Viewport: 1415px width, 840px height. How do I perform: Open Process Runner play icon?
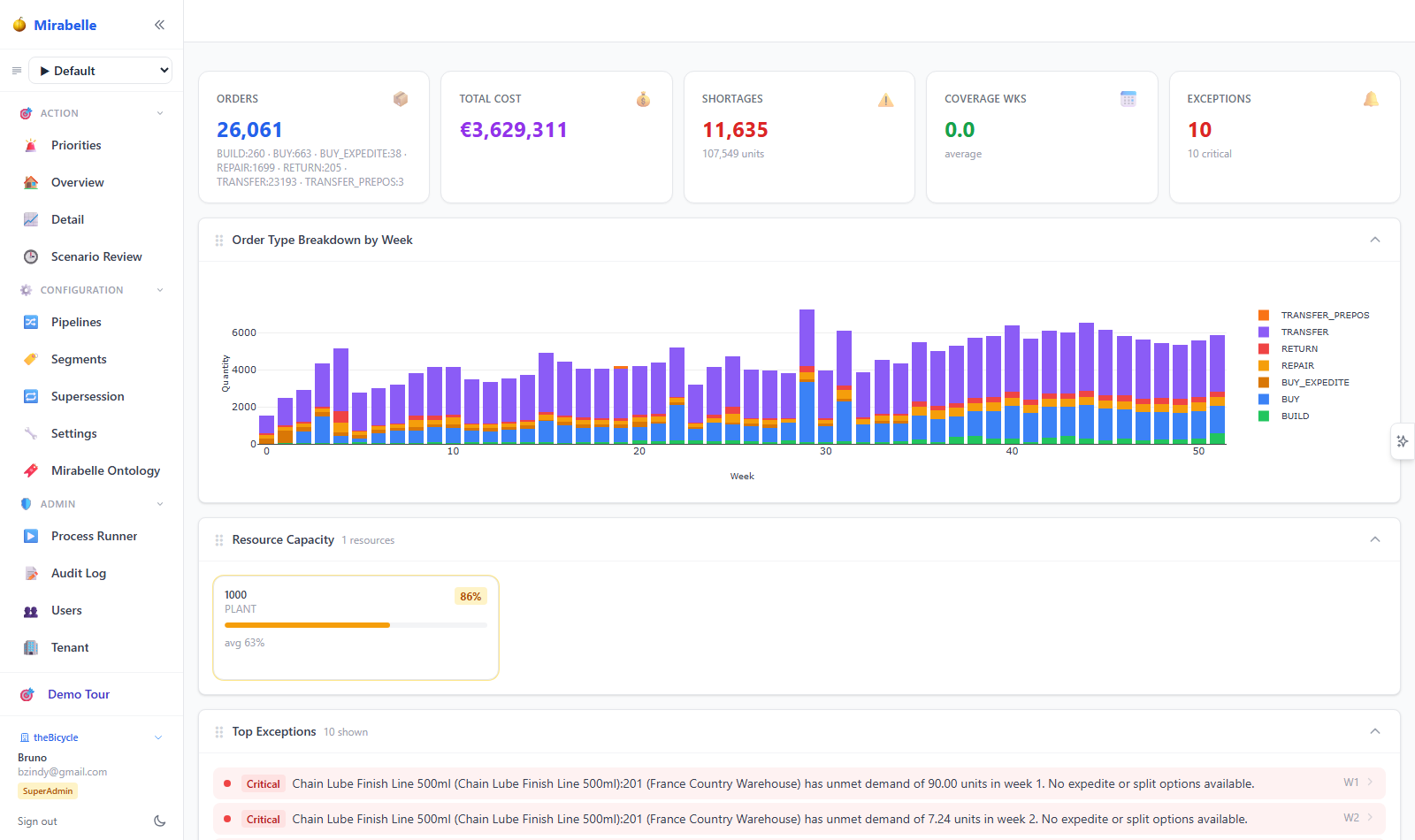point(31,536)
